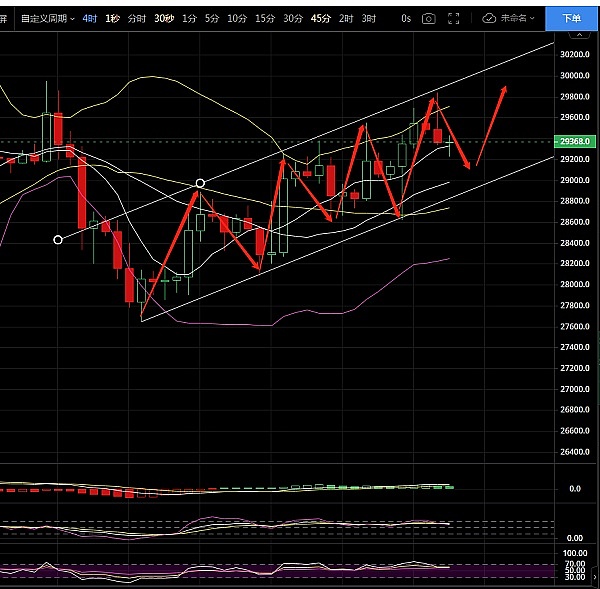
Task: Select the 4时 timeframe
Action: [x=90, y=18]
